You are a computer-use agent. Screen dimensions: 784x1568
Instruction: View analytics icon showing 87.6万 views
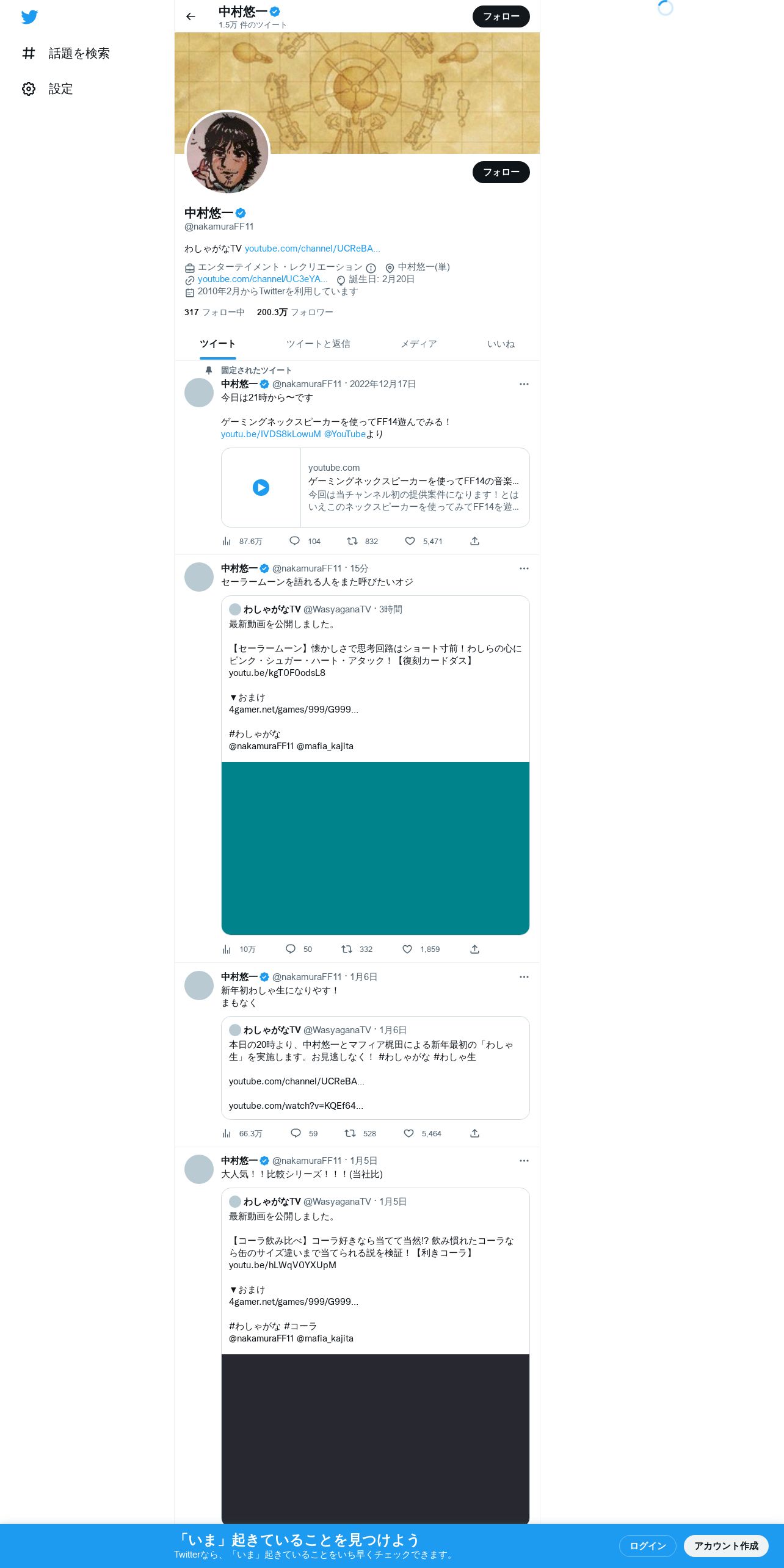pos(227,541)
